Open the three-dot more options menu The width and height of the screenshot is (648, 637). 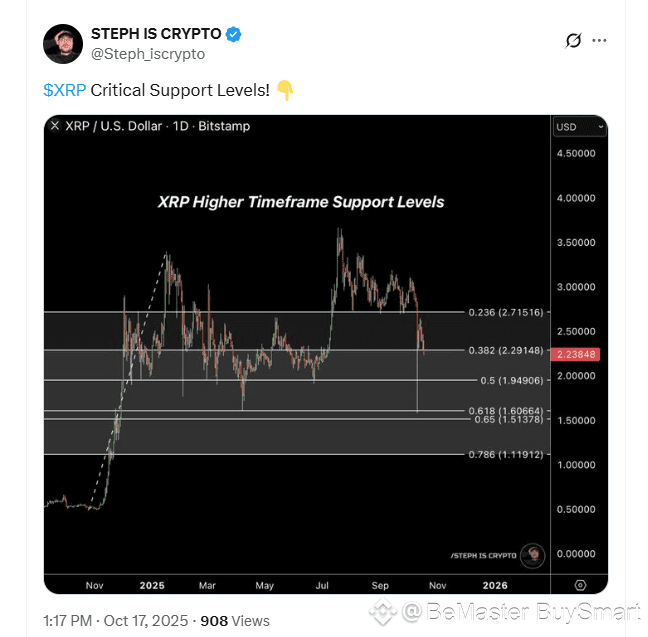point(600,41)
